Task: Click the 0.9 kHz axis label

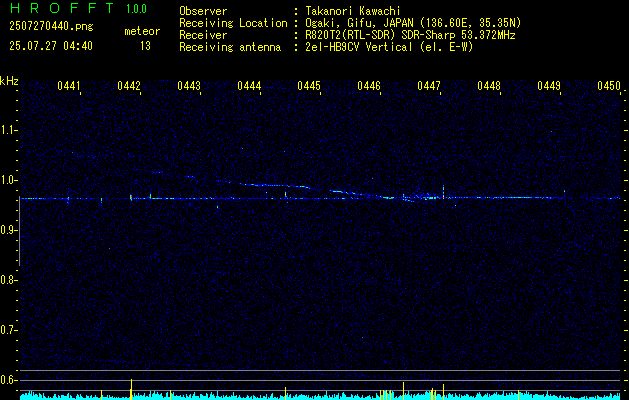Action: click(8, 230)
